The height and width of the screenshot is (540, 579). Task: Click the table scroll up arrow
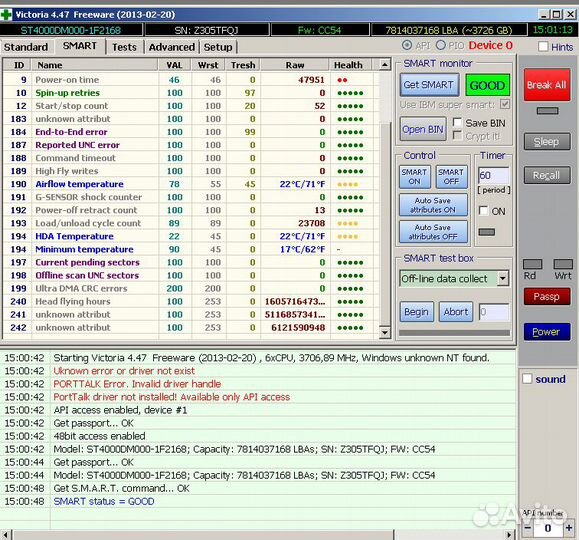click(x=384, y=65)
